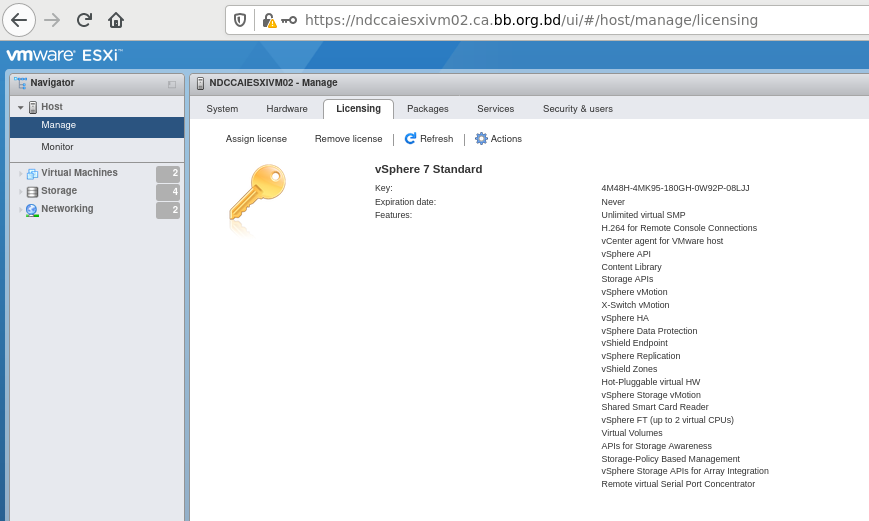Select the Licensing tab
869x521 pixels.
(358, 109)
